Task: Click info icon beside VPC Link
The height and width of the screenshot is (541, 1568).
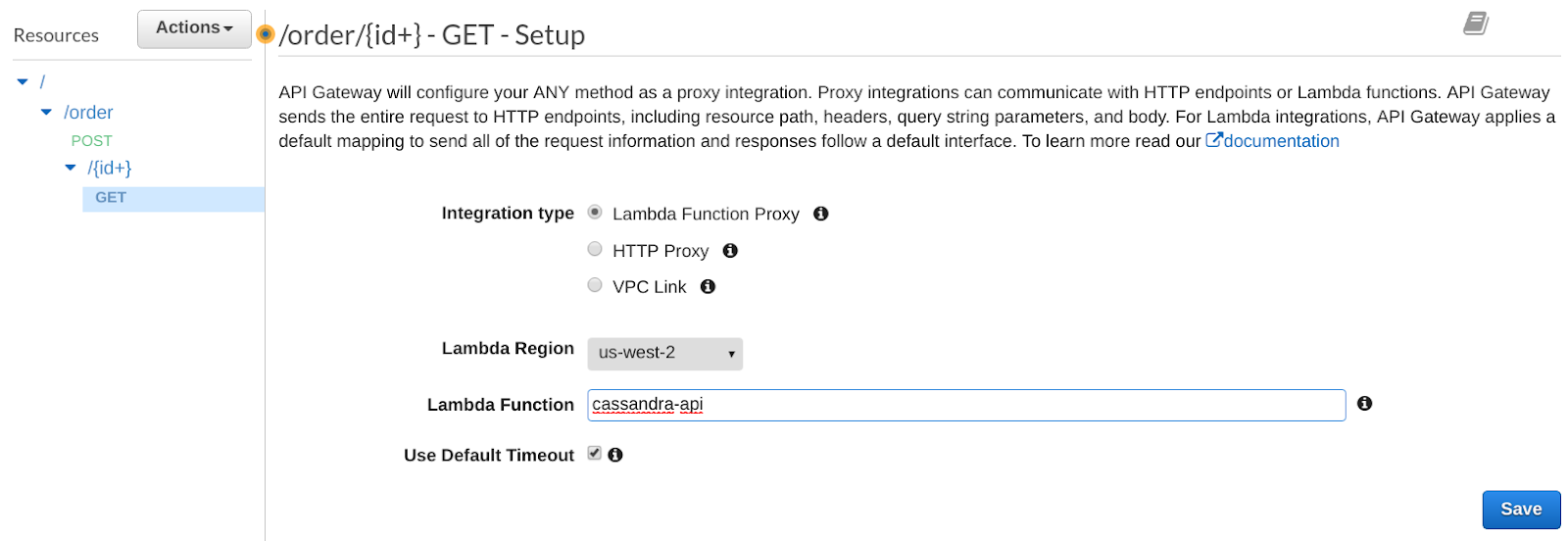Action: (708, 287)
